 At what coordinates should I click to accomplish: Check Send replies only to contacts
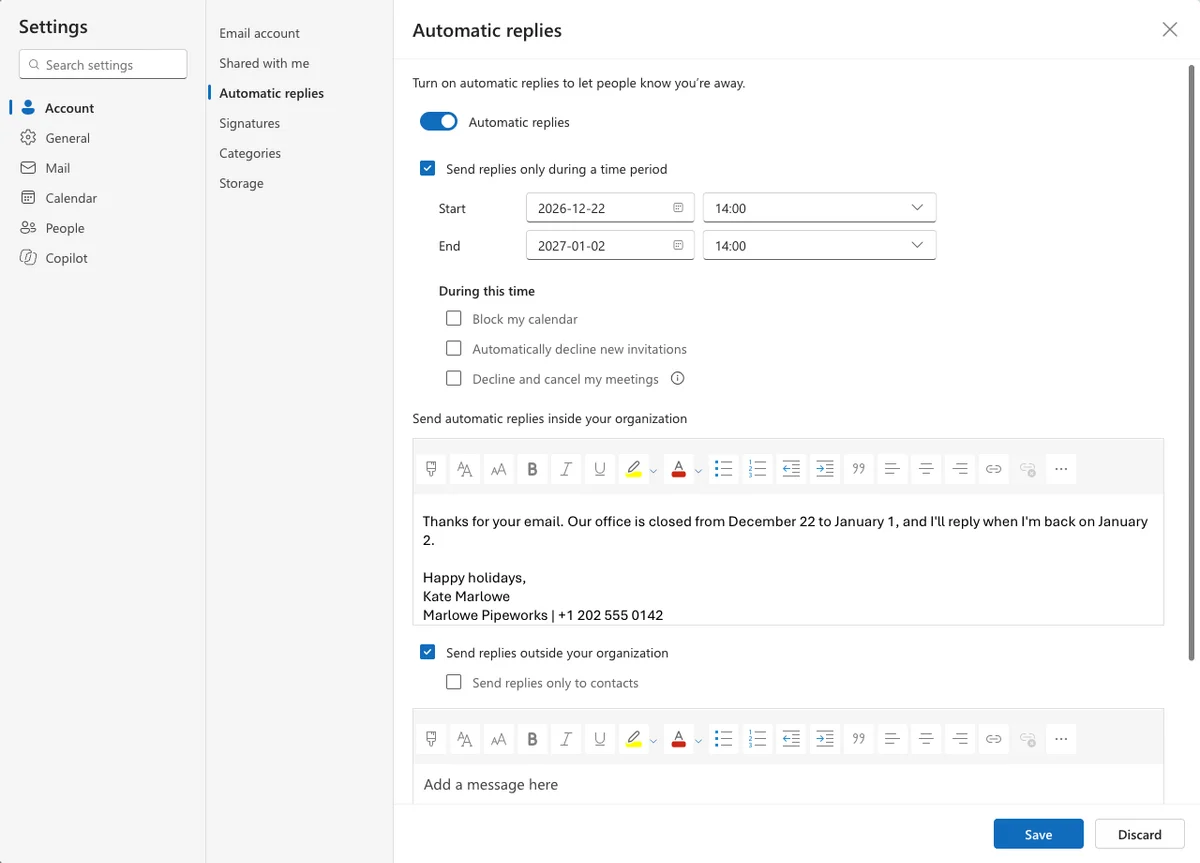coord(454,683)
